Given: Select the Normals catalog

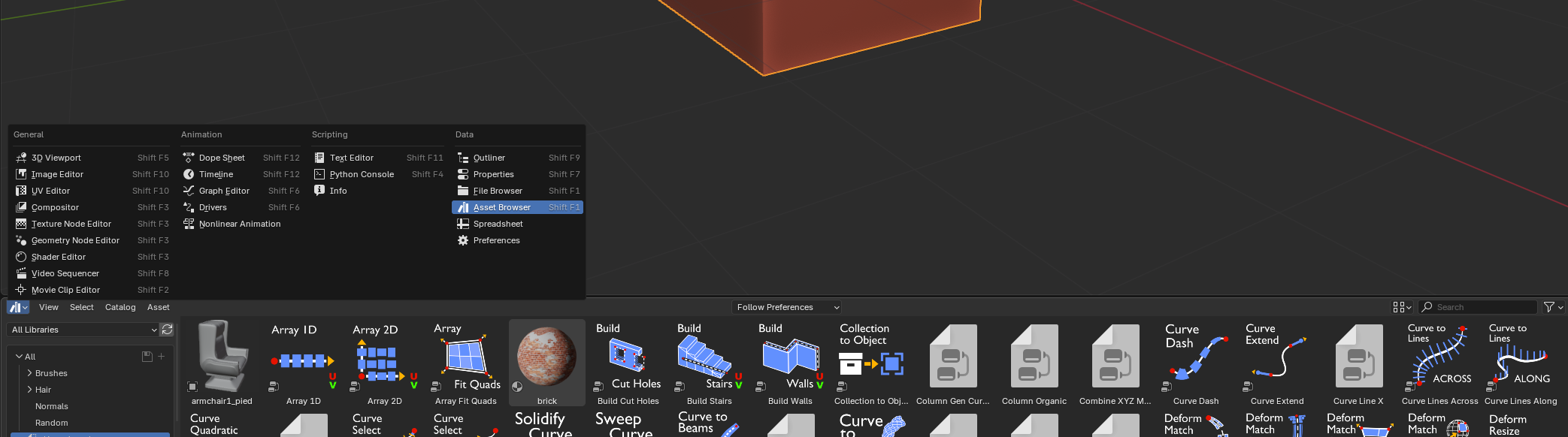Looking at the screenshot, I should tap(52, 406).
